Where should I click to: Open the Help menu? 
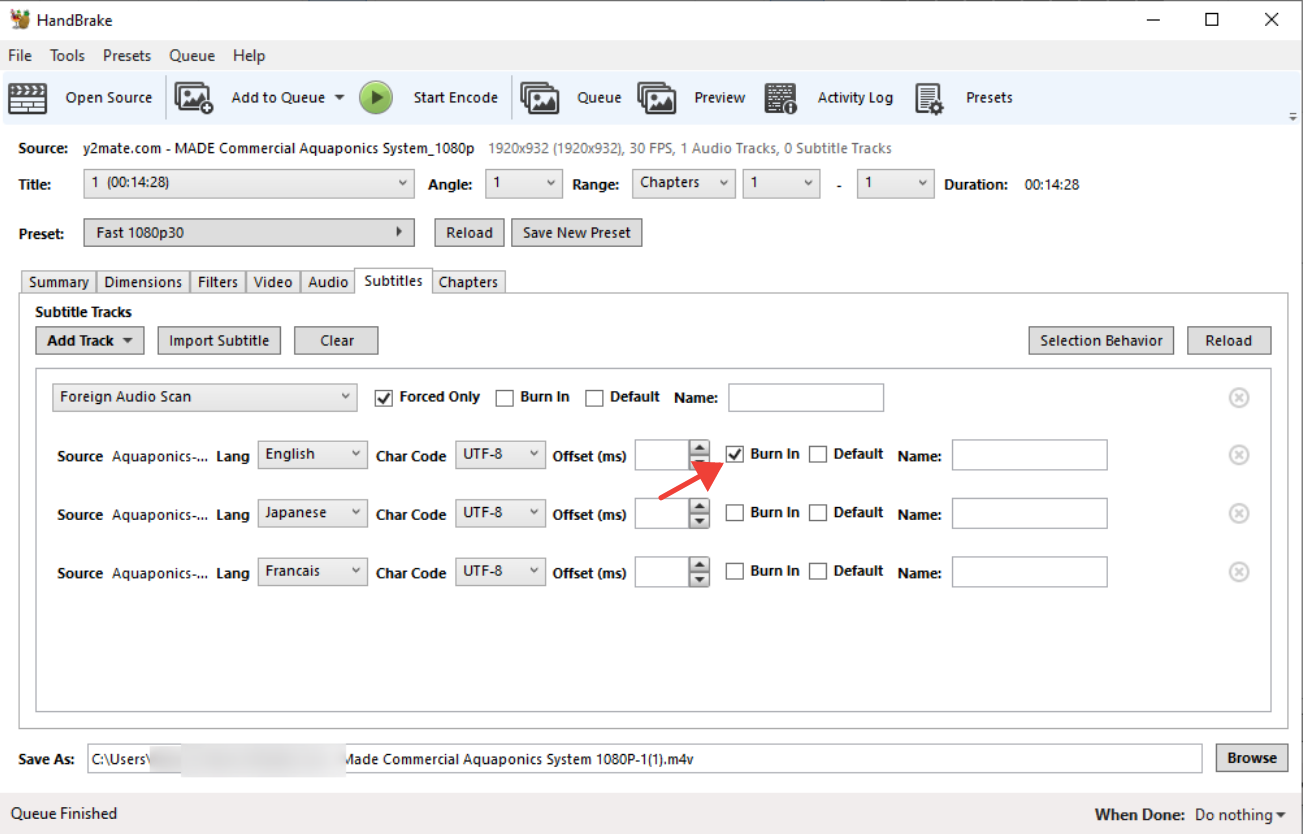coord(249,56)
